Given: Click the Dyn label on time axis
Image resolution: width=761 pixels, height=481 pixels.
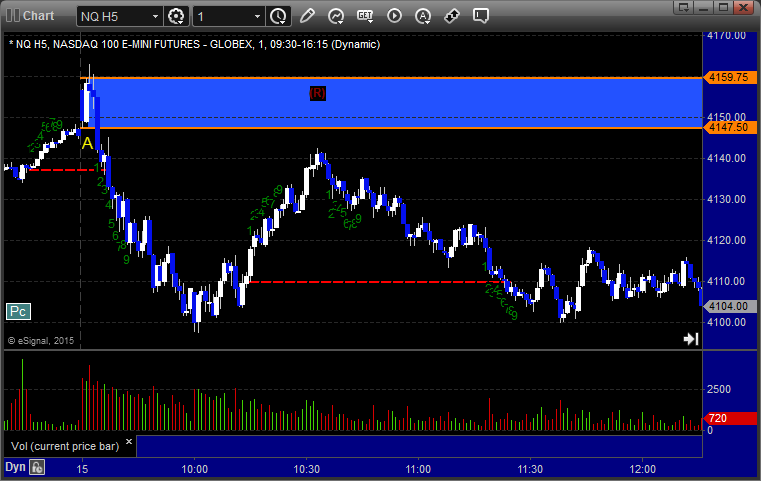Looking at the screenshot, I should coord(15,467).
